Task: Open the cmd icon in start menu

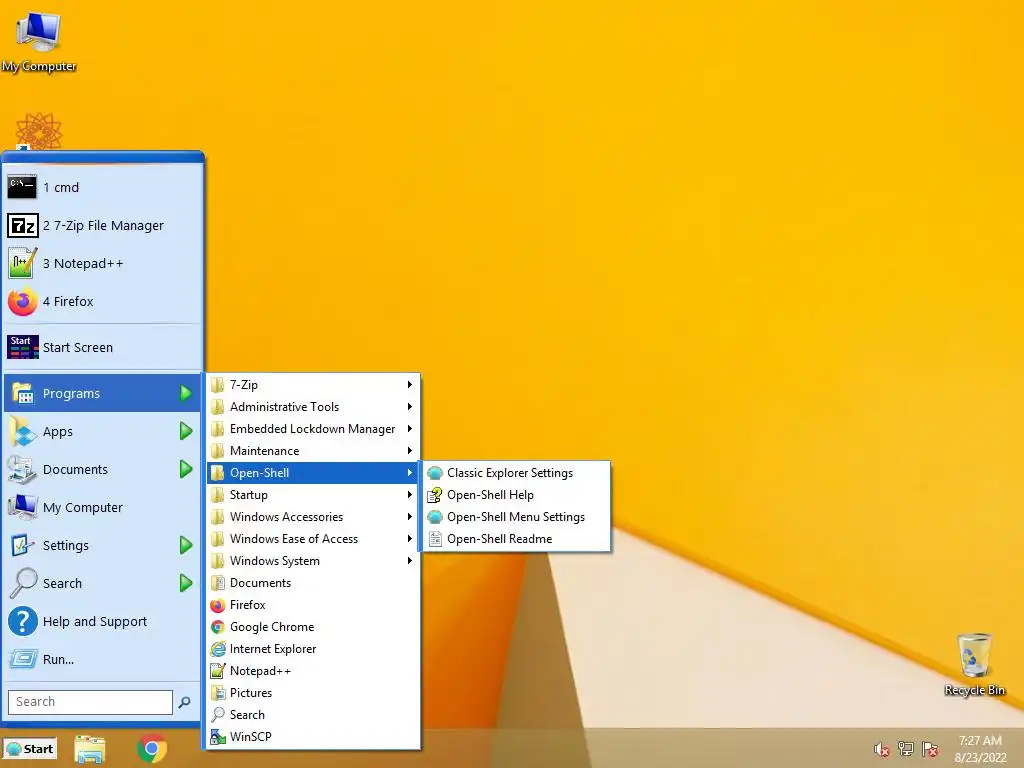Action: [22, 187]
